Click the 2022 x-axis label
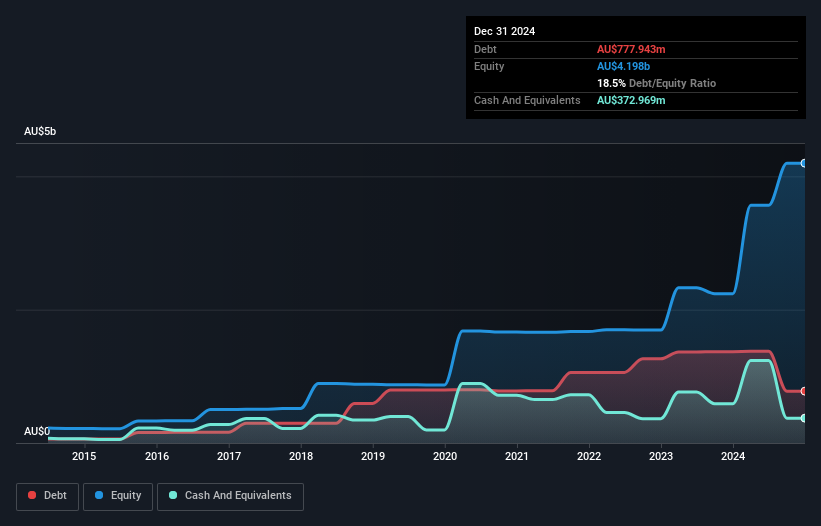821x526 pixels. point(589,456)
